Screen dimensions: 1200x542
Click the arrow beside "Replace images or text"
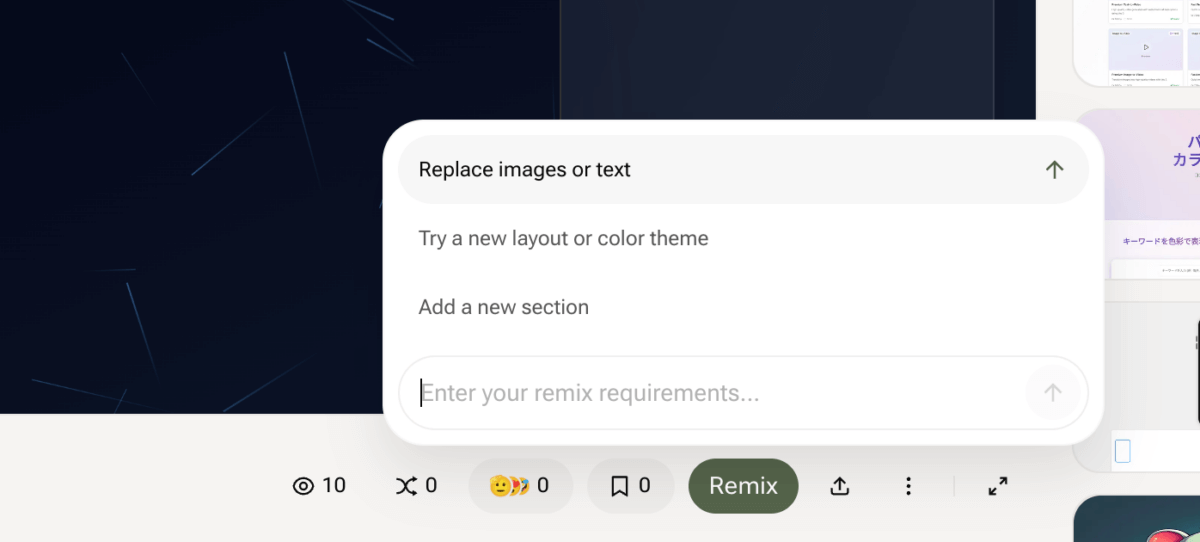coord(1054,170)
